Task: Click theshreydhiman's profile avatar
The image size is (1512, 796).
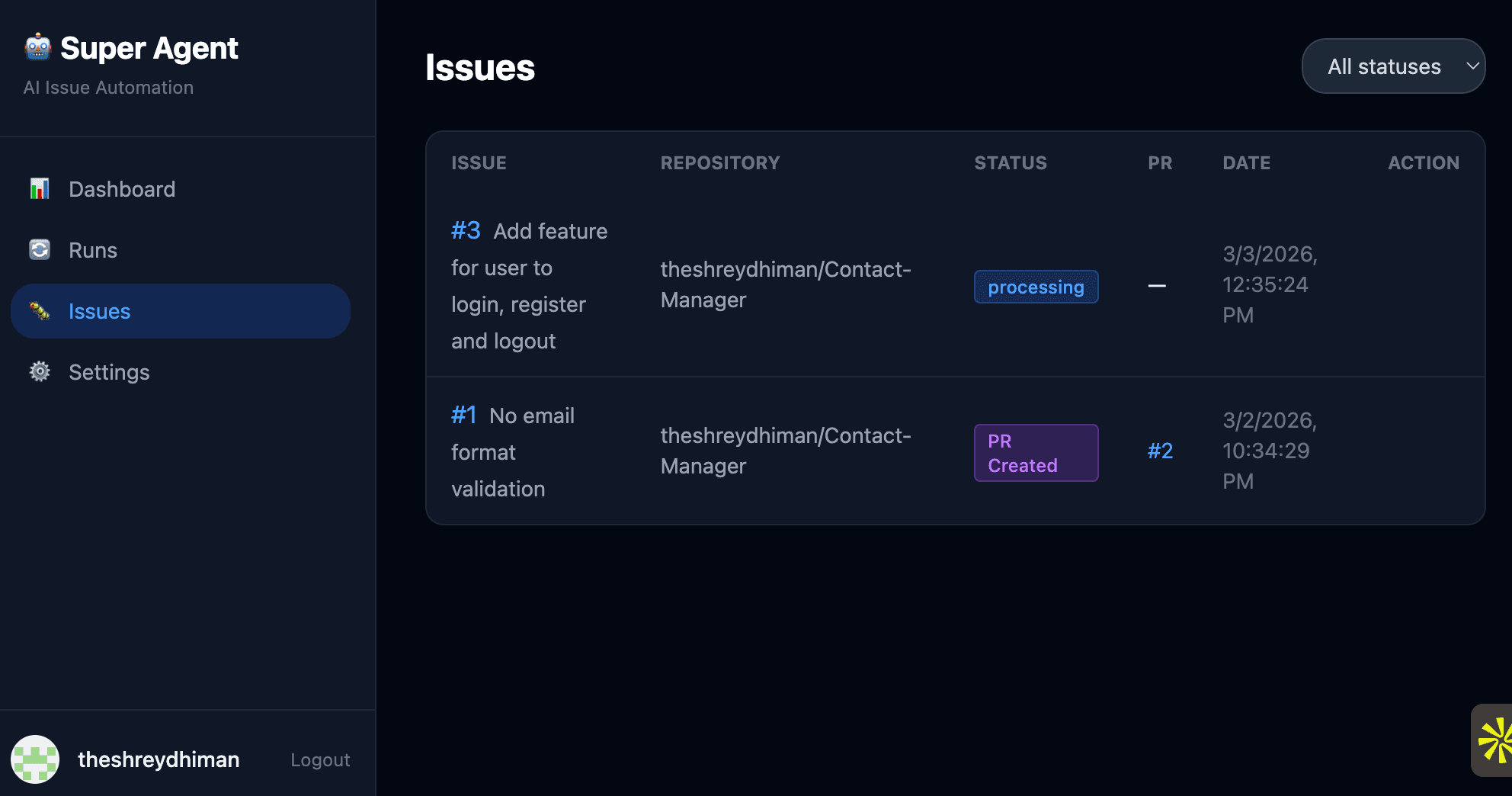Action: click(36, 759)
